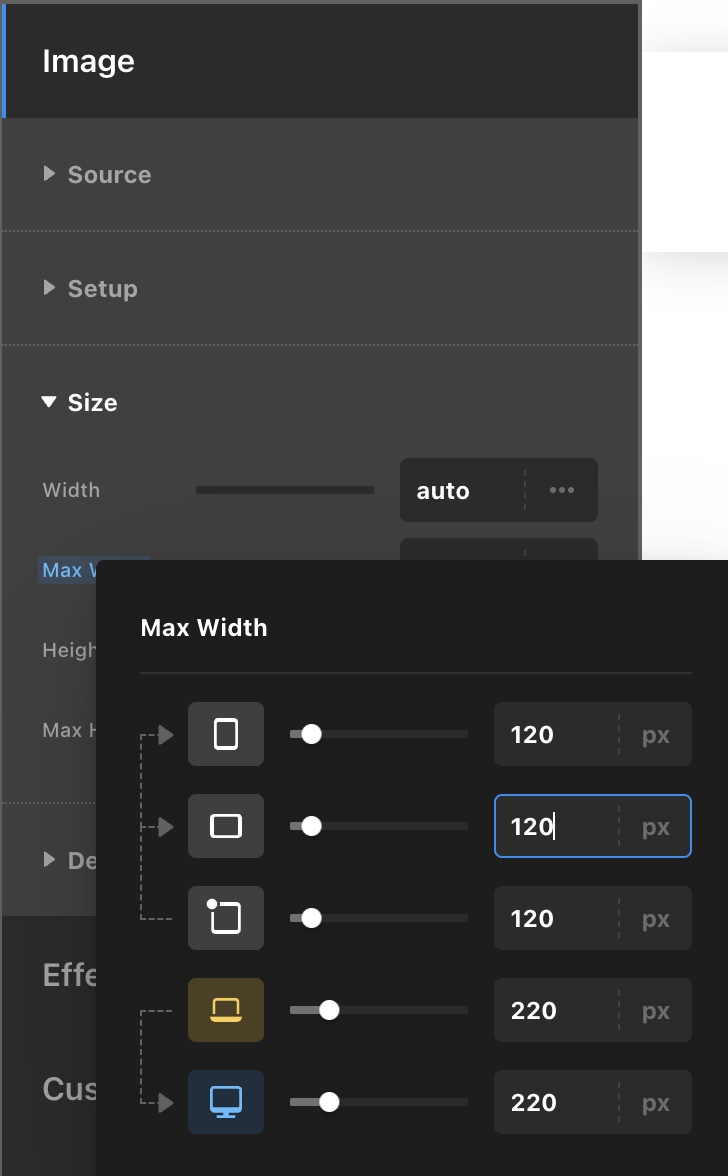Select the phone landscape breakpoint icon
The height and width of the screenshot is (1176, 728).
coord(226,826)
